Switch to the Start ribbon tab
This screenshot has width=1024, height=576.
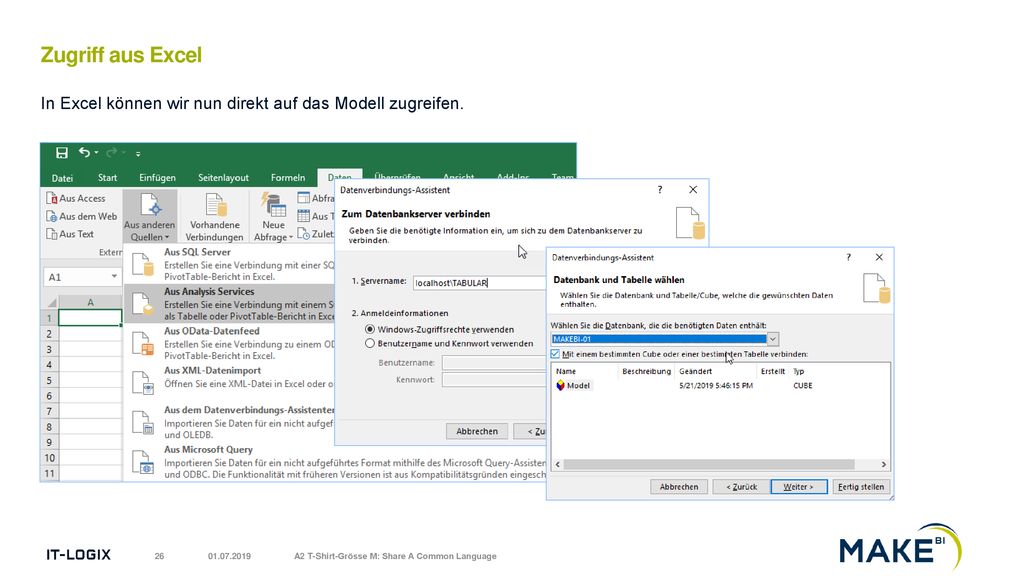click(107, 178)
